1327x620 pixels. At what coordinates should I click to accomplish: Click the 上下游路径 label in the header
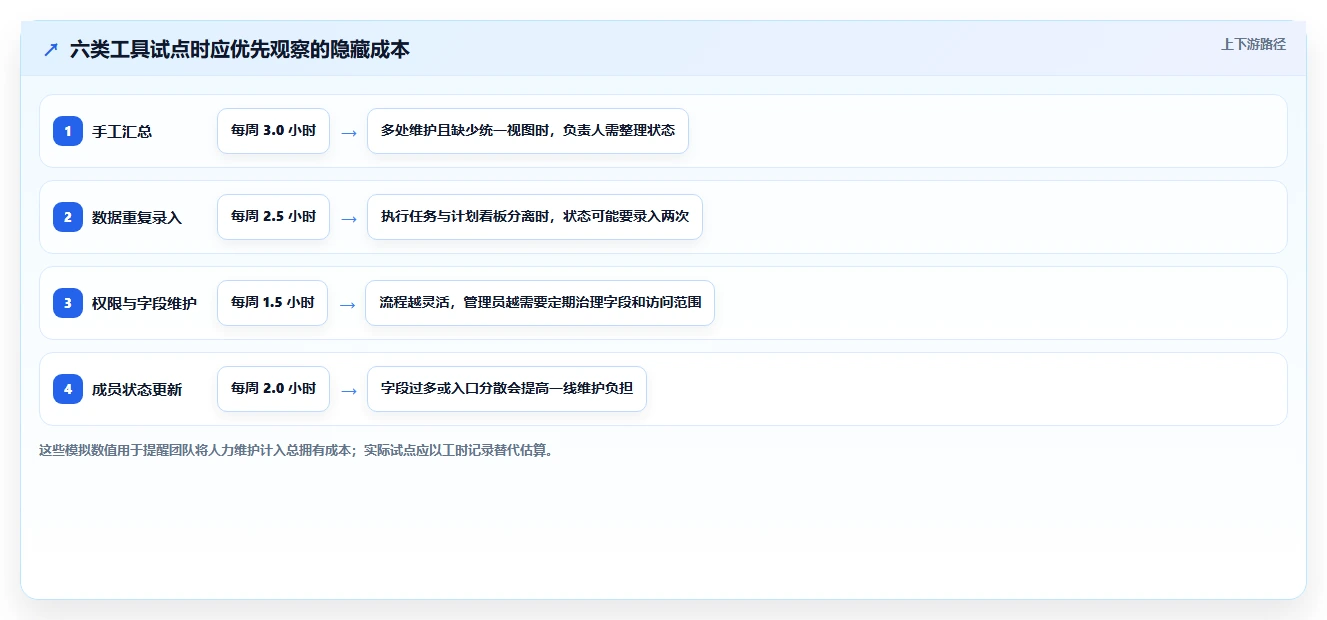(1253, 44)
